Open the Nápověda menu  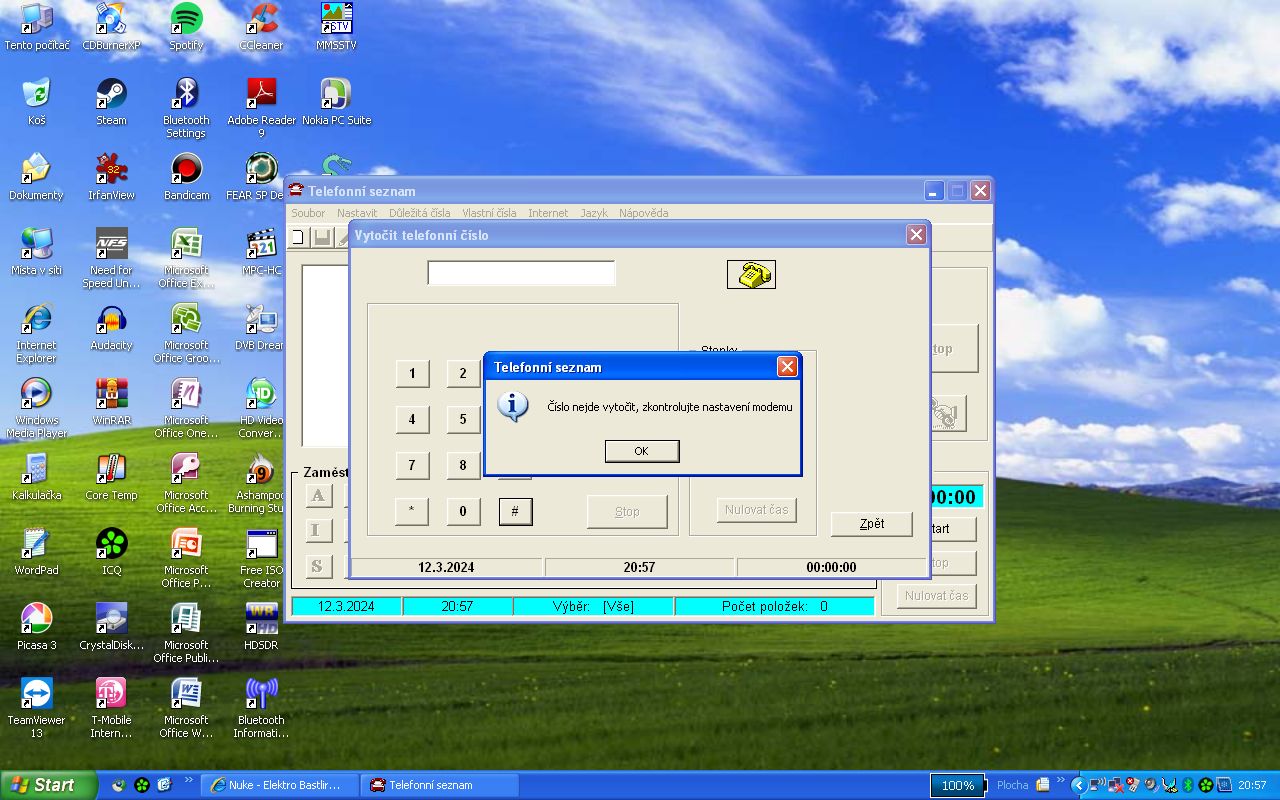tap(643, 213)
